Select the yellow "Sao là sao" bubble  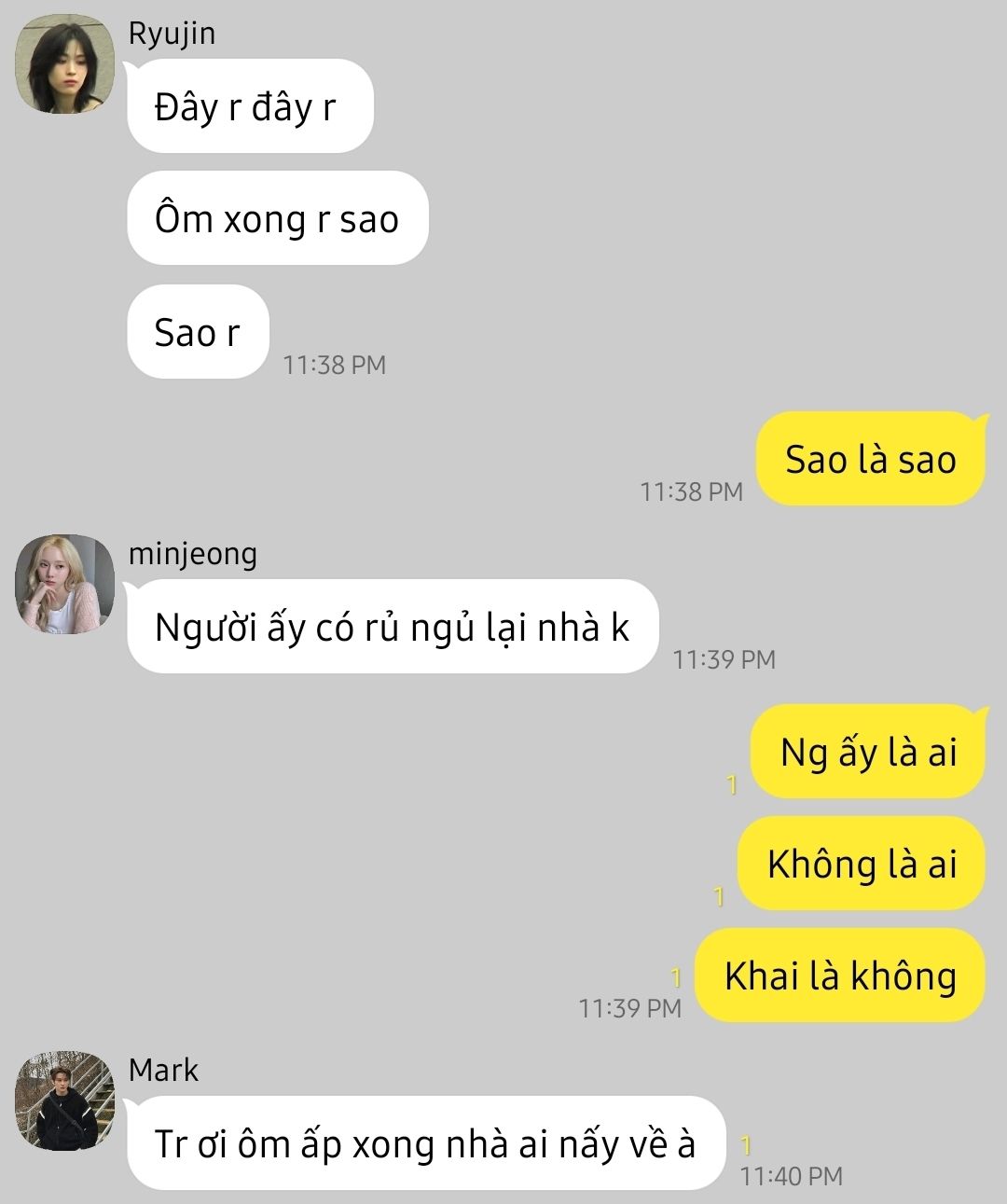coord(871,459)
